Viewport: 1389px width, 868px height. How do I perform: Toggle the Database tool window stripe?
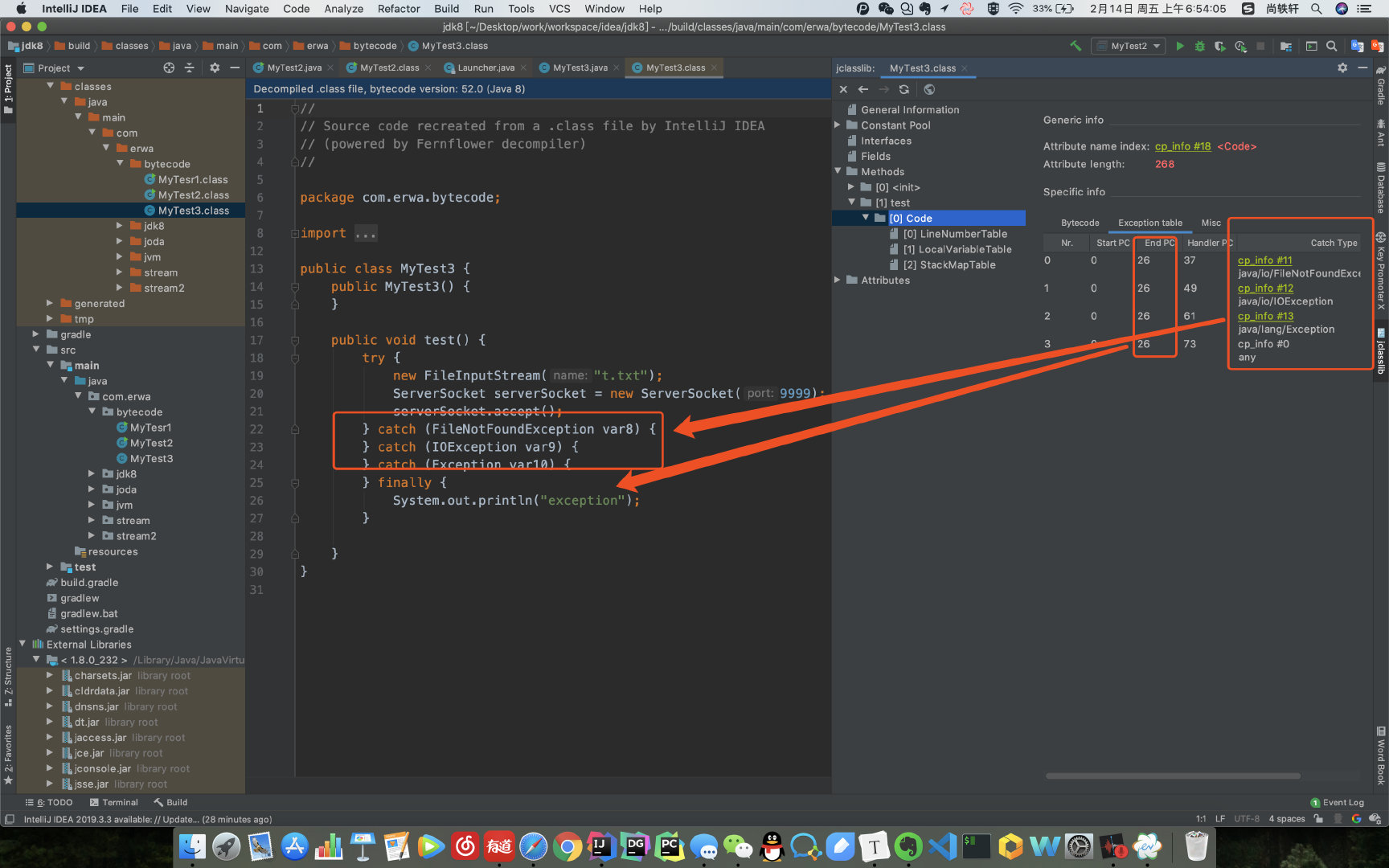click(1381, 187)
